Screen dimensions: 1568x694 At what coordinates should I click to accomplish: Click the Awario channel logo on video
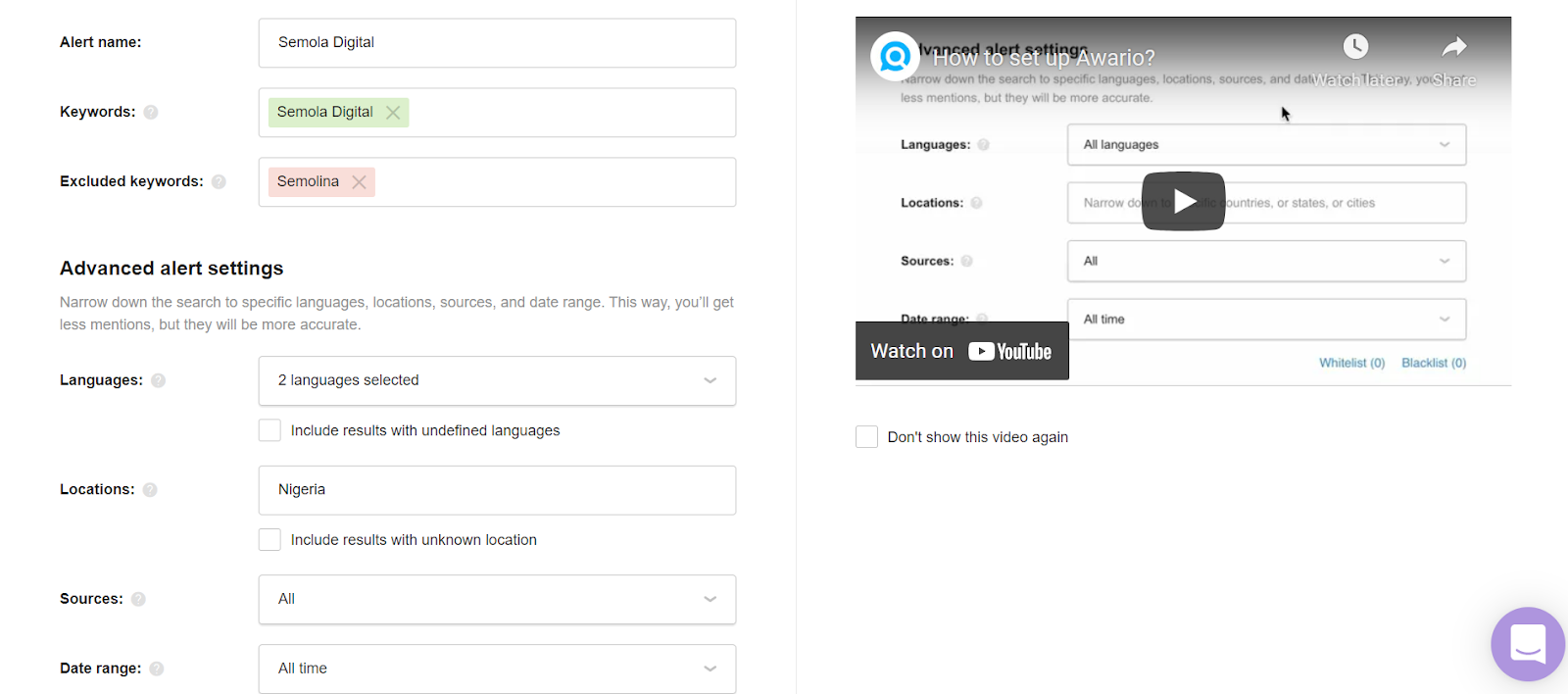point(895,56)
